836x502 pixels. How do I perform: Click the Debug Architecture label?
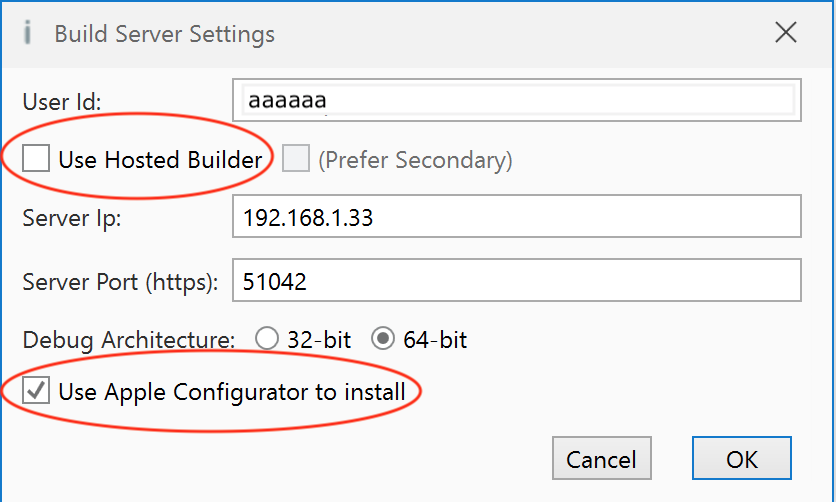pos(129,340)
